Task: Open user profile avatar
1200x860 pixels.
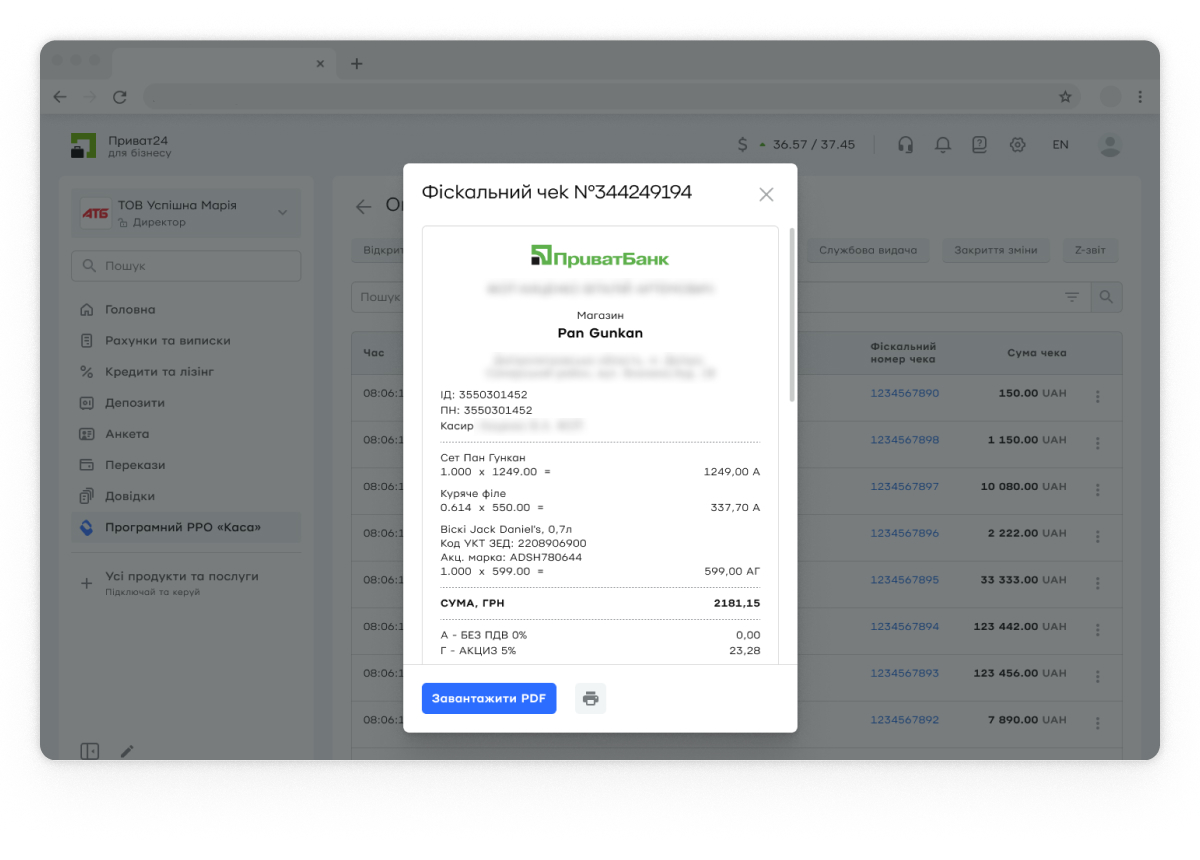Action: click(x=1109, y=145)
